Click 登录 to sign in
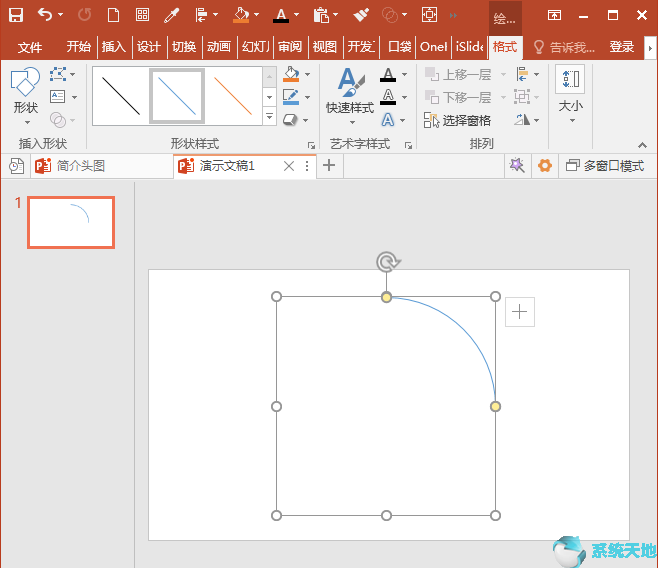 click(x=622, y=47)
